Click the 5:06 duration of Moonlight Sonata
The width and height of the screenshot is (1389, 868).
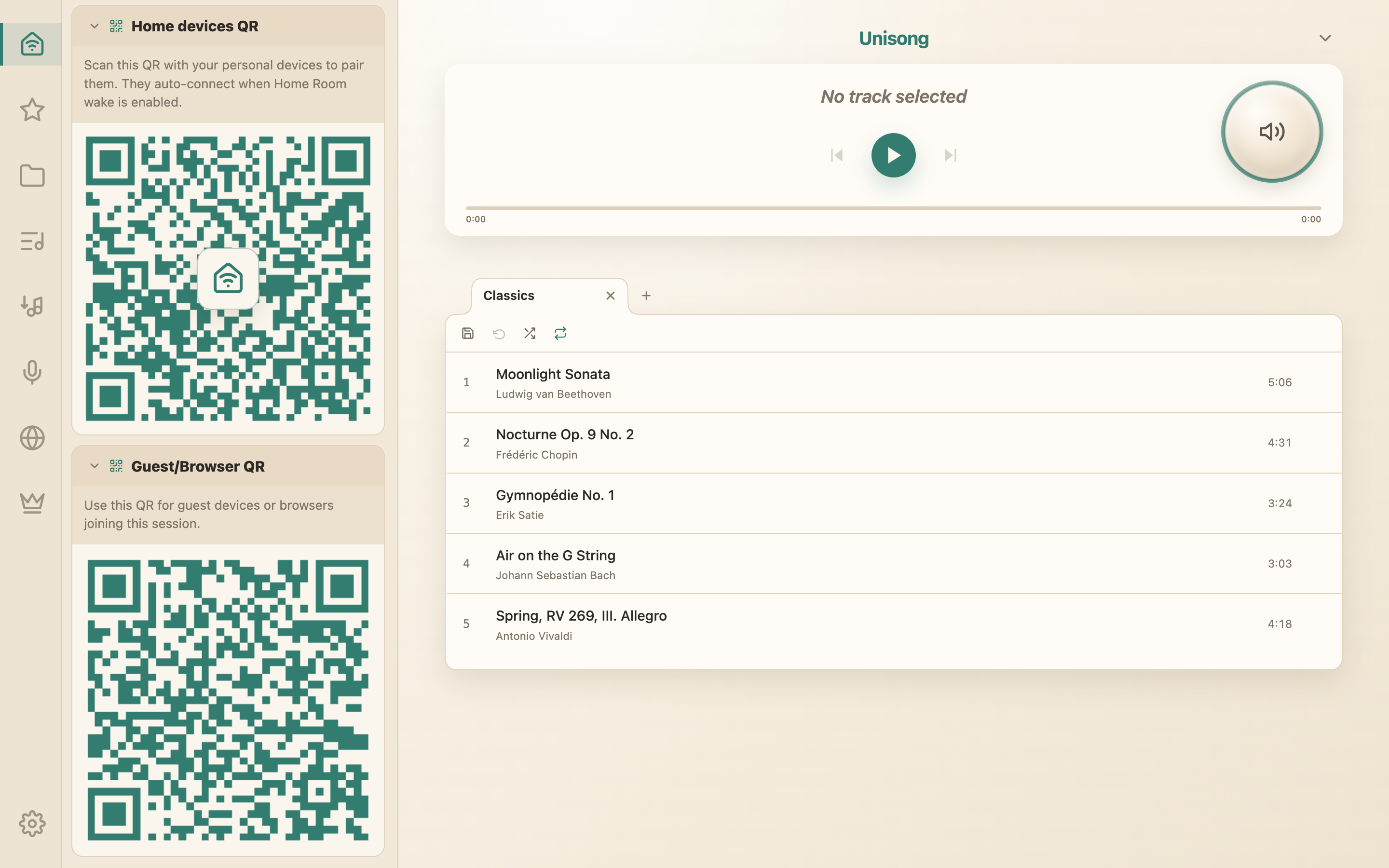[1280, 383]
